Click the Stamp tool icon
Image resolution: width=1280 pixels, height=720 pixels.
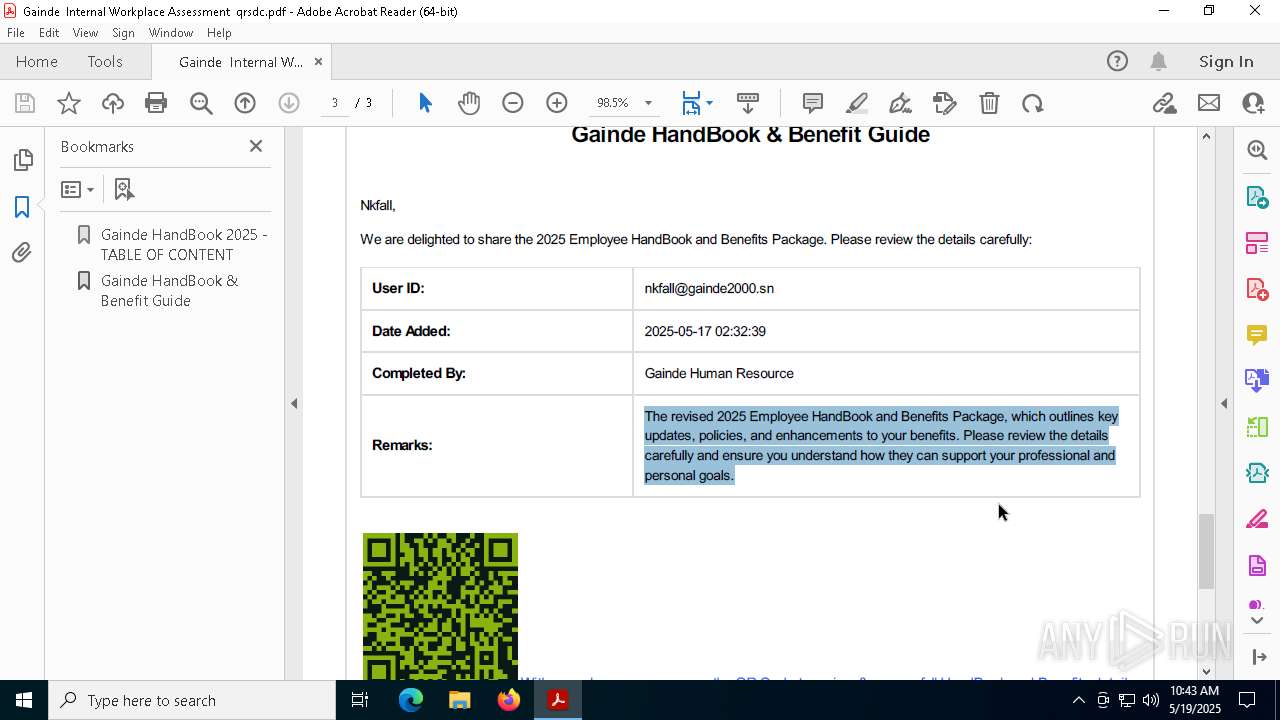coord(945,103)
